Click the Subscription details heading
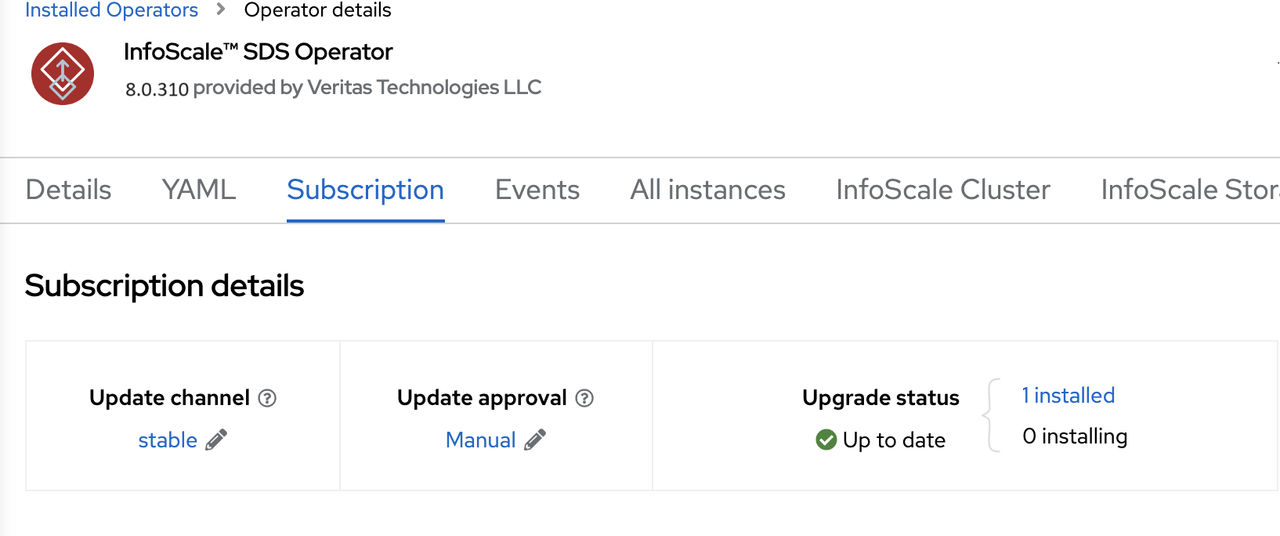 click(164, 286)
